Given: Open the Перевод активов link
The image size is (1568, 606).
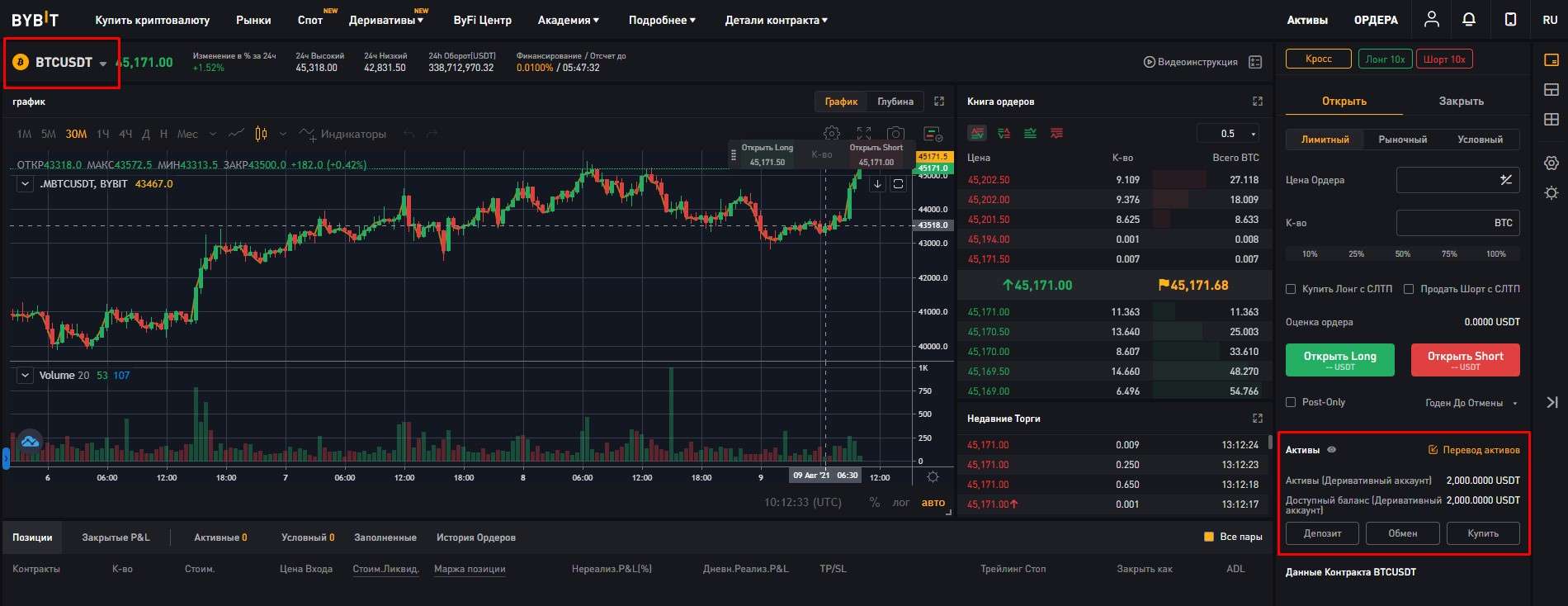Looking at the screenshot, I should (1474, 450).
